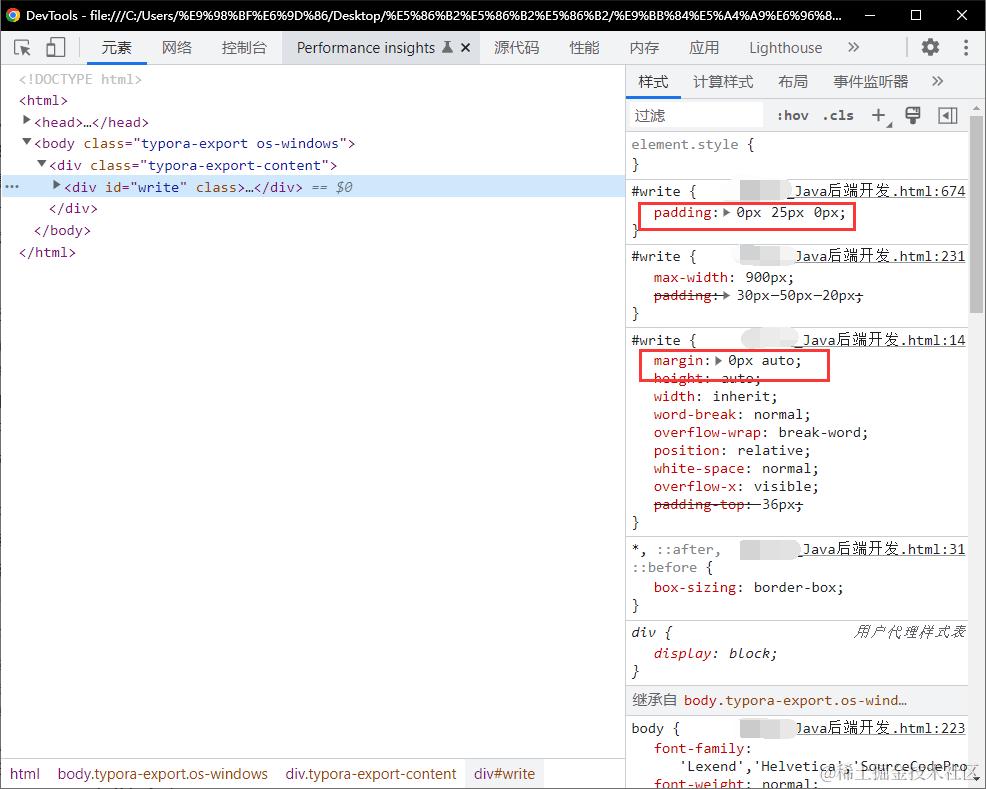Open source link html:31
986x789 pixels.
(883, 549)
